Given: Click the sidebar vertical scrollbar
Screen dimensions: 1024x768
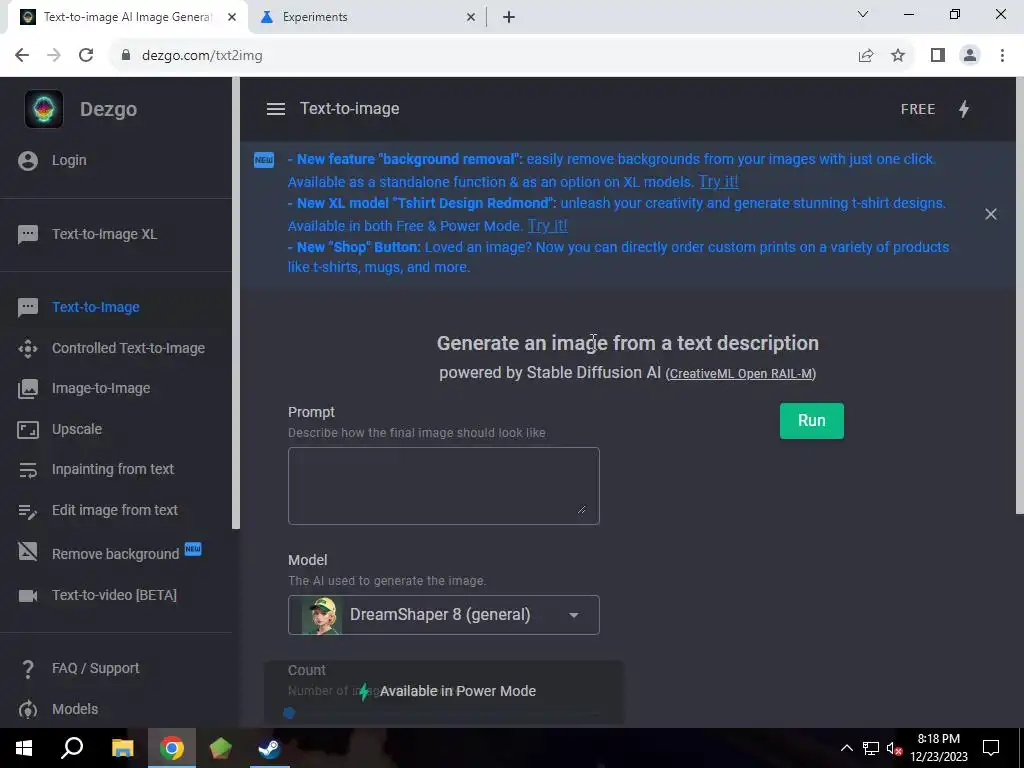Looking at the screenshot, I should pos(236,303).
